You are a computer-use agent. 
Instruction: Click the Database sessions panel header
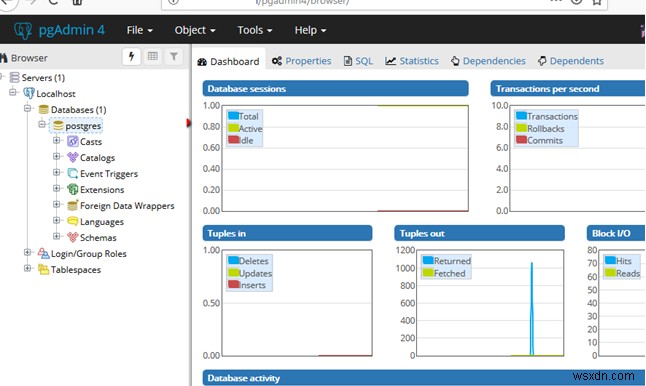[x=335, y=89]
